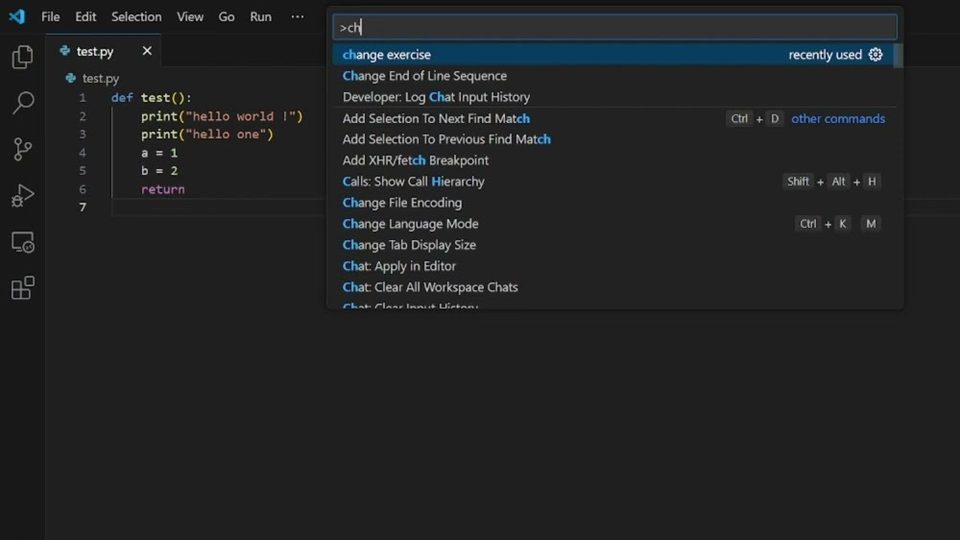Open the File menu

pyautogui.click(x=50, y=17)
